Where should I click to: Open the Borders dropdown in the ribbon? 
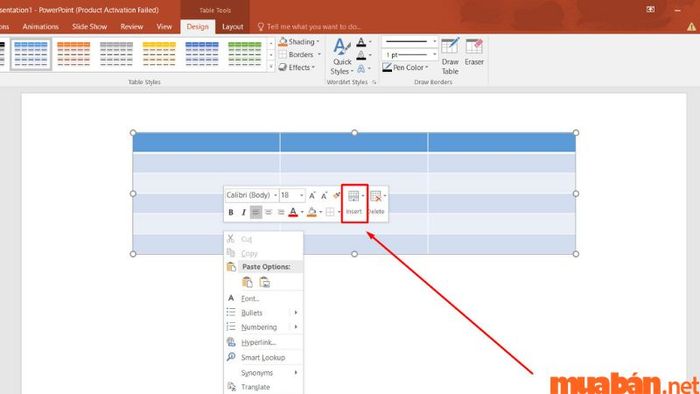click(300, 54)
